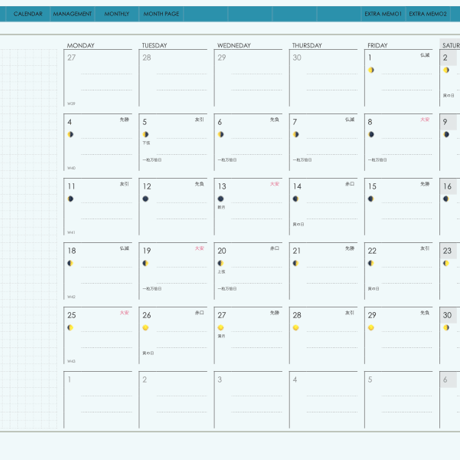The height and width of the screenshot is (460, 460).
Task: Click the moon icon on day 21
Action: tap(296, 263)
